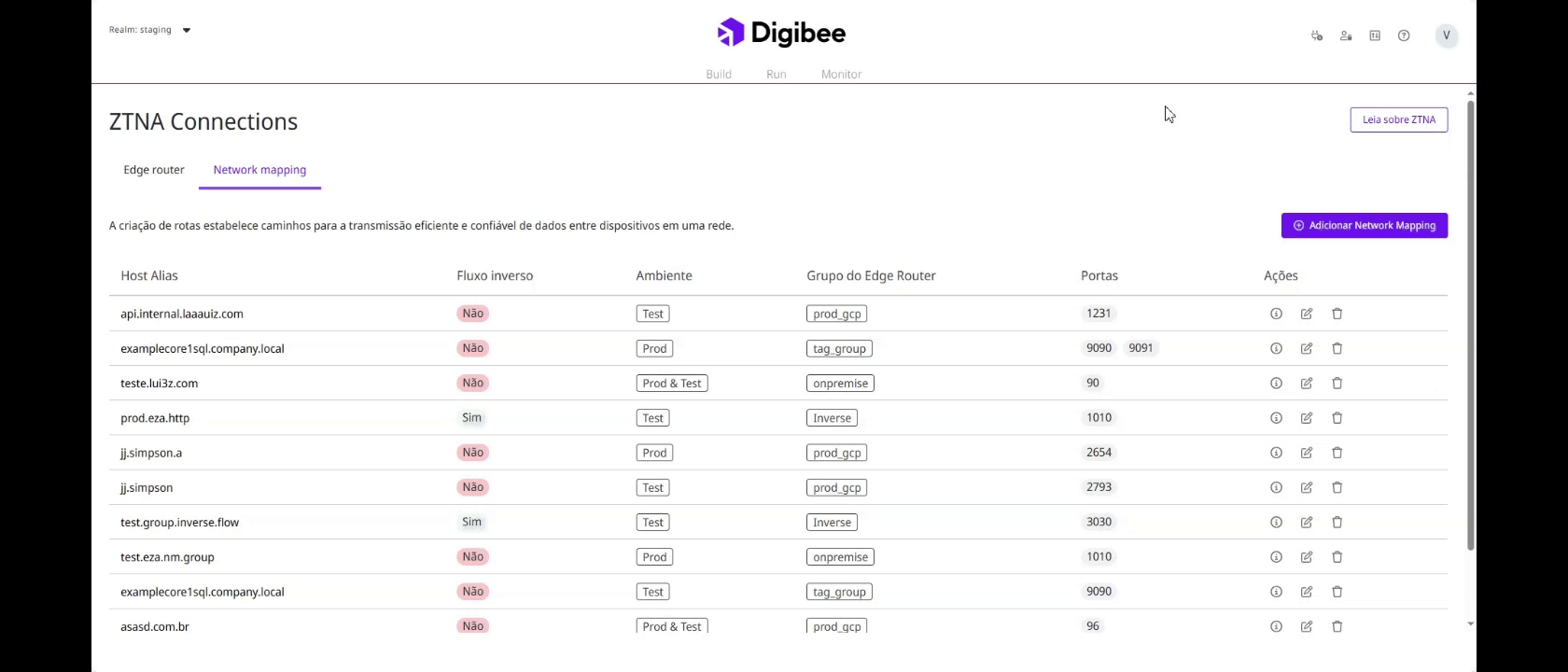Click the Leia sobre ZTNA button
Image resolution: width=1568 pixels, height=672 pixels.
pyautogui.click(x=1398, y=119)
